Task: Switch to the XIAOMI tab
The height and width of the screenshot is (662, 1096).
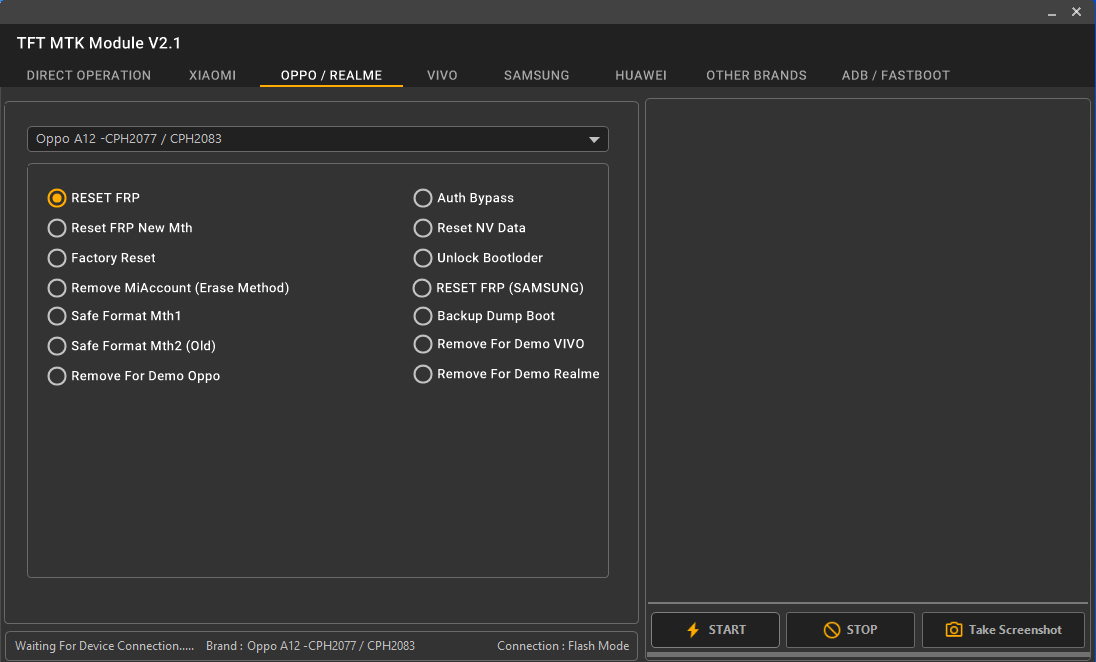Action: (x=212, y=75)
